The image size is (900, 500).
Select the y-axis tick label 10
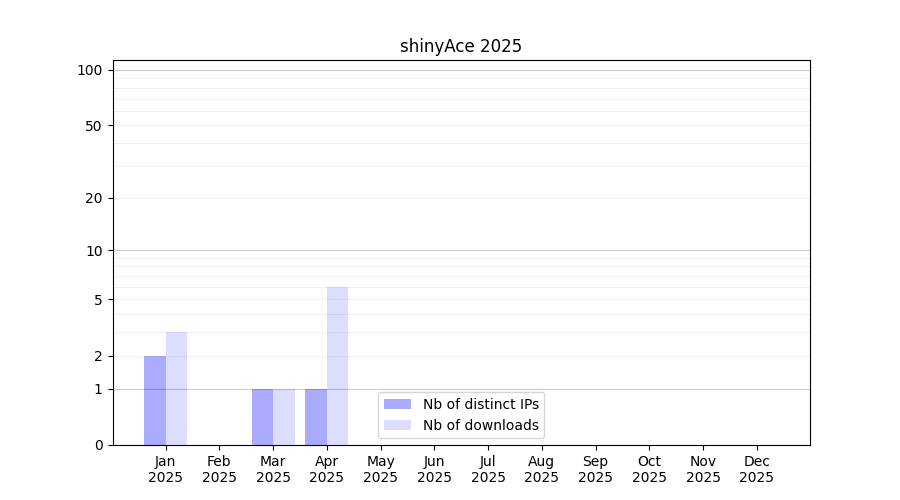click(94, 251)
